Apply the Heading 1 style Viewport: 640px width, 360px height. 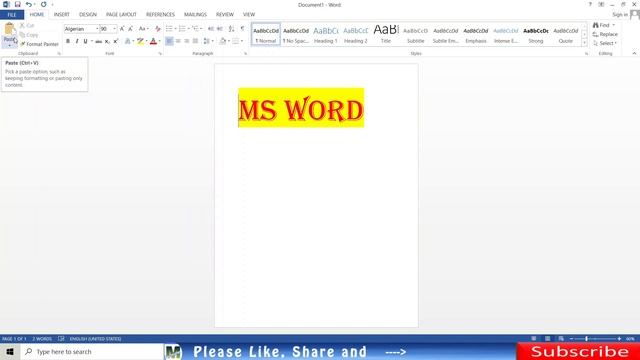326,34
